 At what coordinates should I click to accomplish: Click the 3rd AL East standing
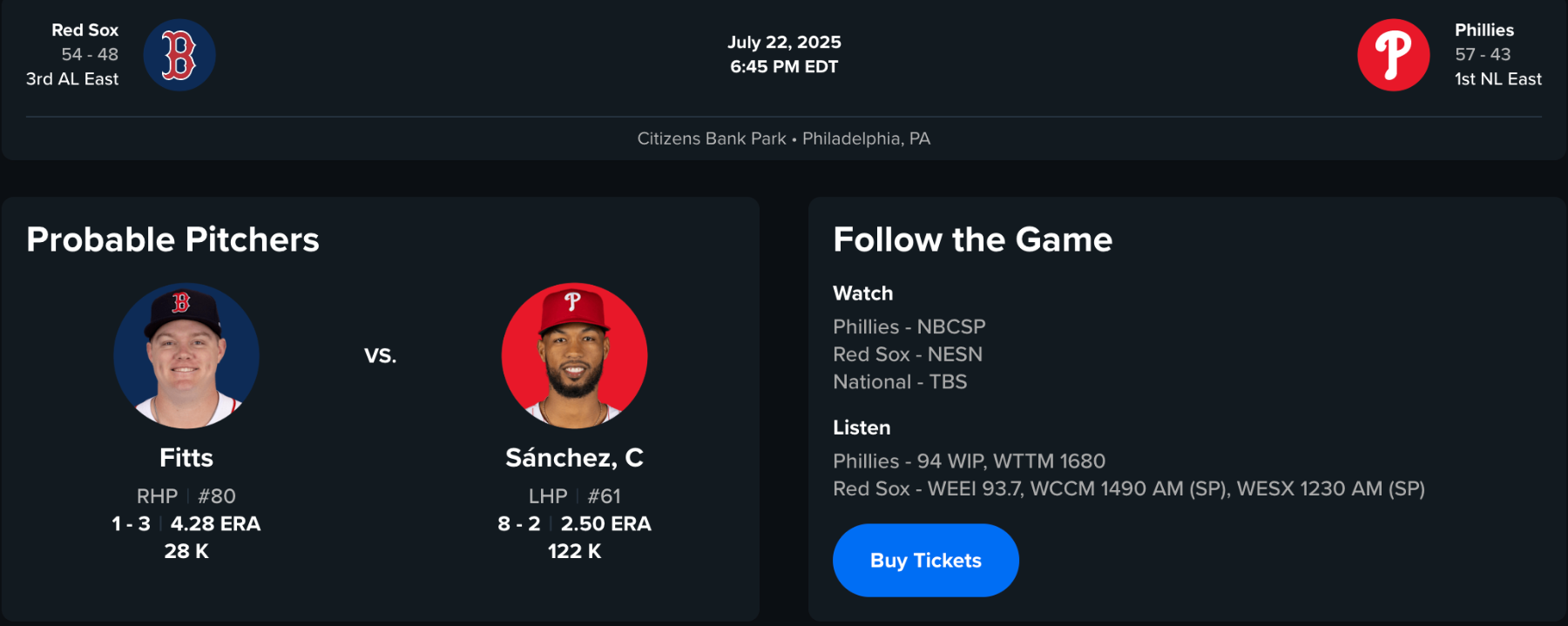(x=72, y=78)
